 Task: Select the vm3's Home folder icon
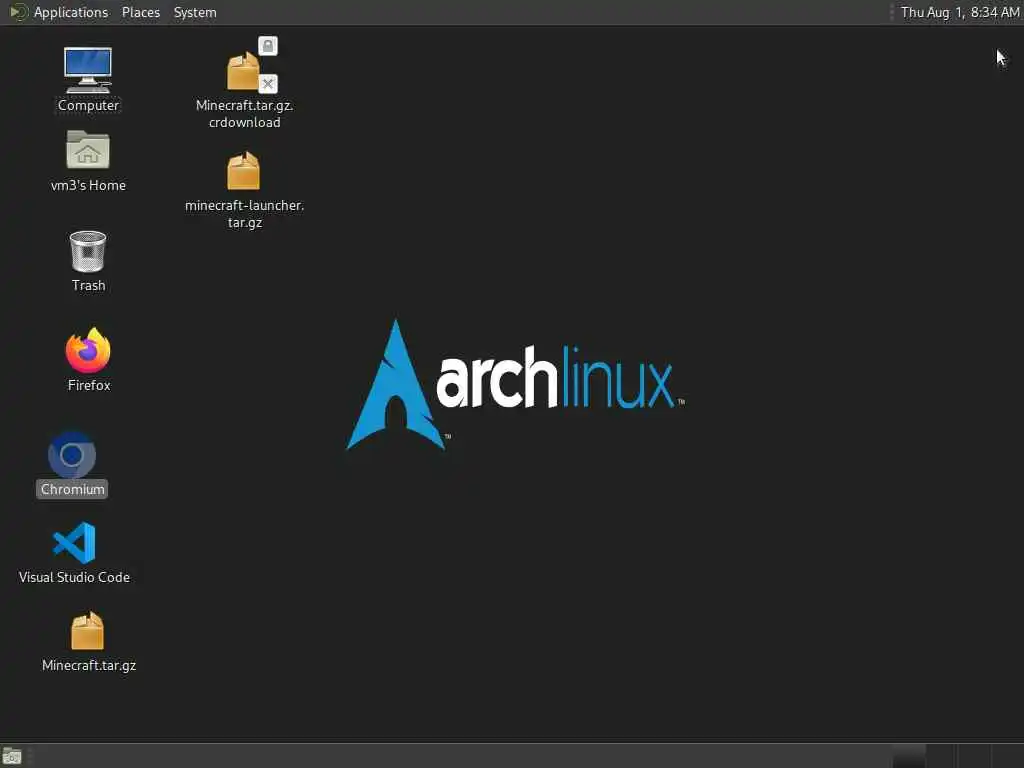click(88, 161)
